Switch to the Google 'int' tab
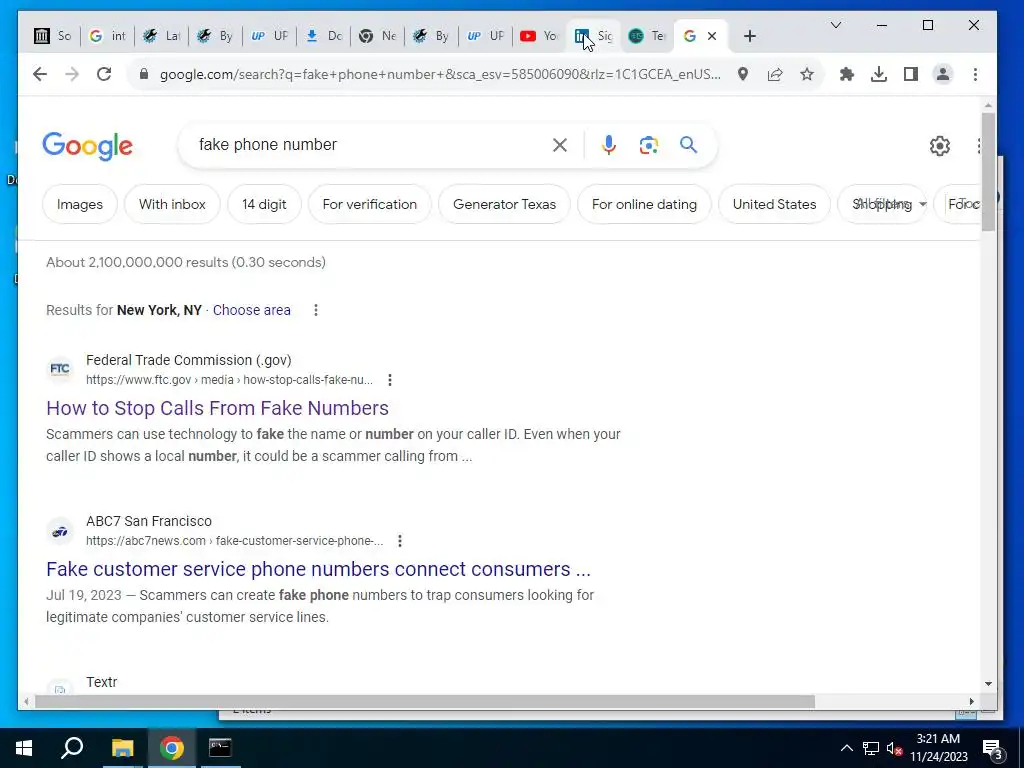1024x768 pixels. point(107,36)
